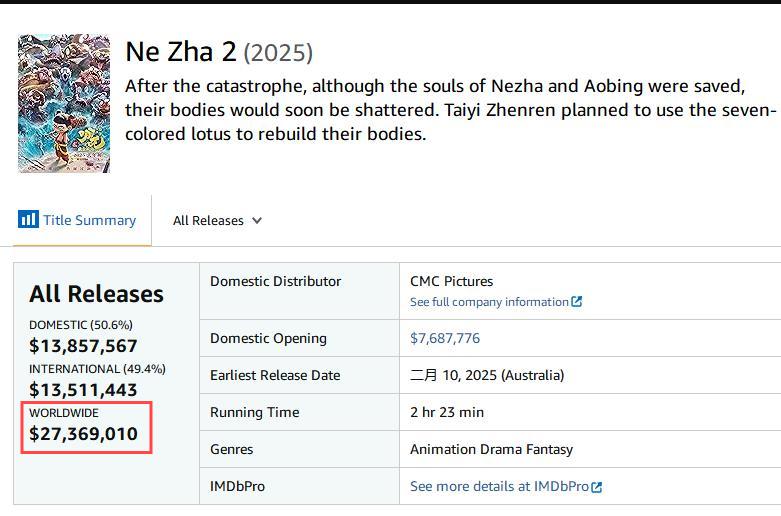The width and height of the screenshot is (781, 516).
Task: Click the domestic gross $13,857,567 figure
Action: pos(83,346)
